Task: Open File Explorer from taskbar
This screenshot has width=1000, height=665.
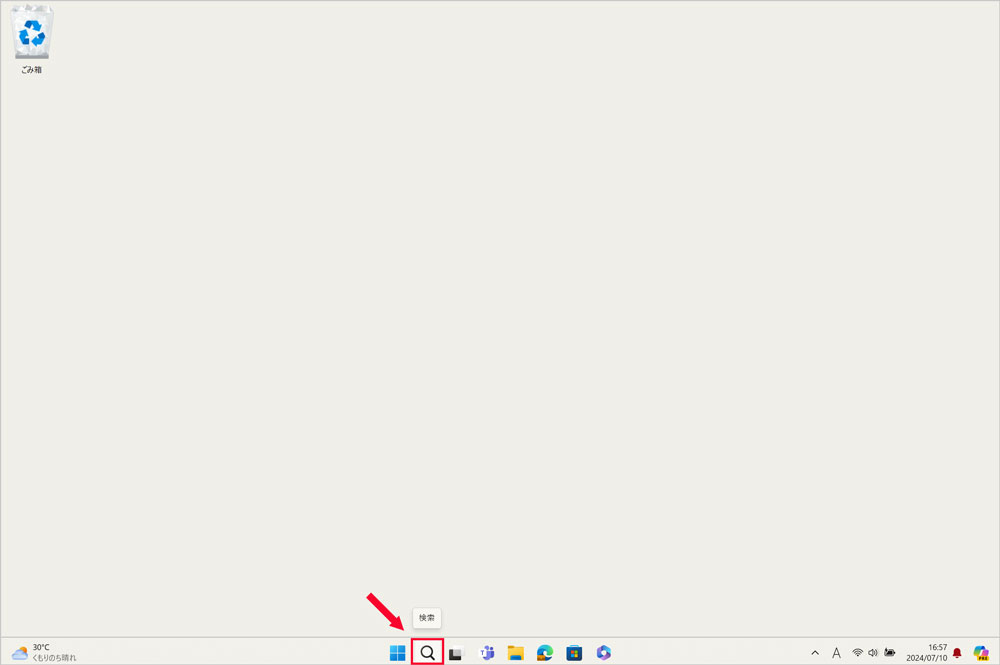Action: 516,653
